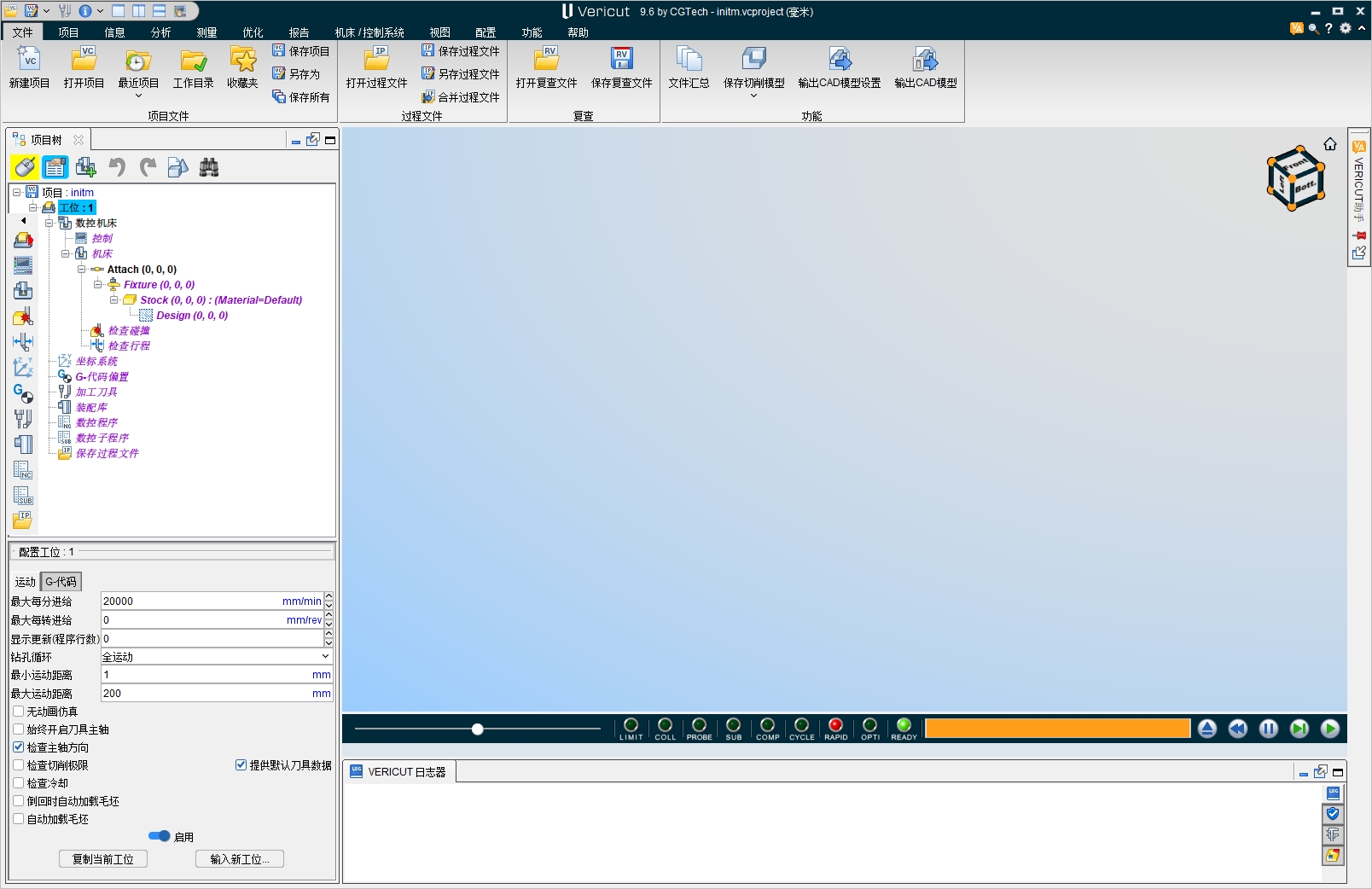
Task: Click 打开过程文件 folder icon
Action: (x=376, y=60)
